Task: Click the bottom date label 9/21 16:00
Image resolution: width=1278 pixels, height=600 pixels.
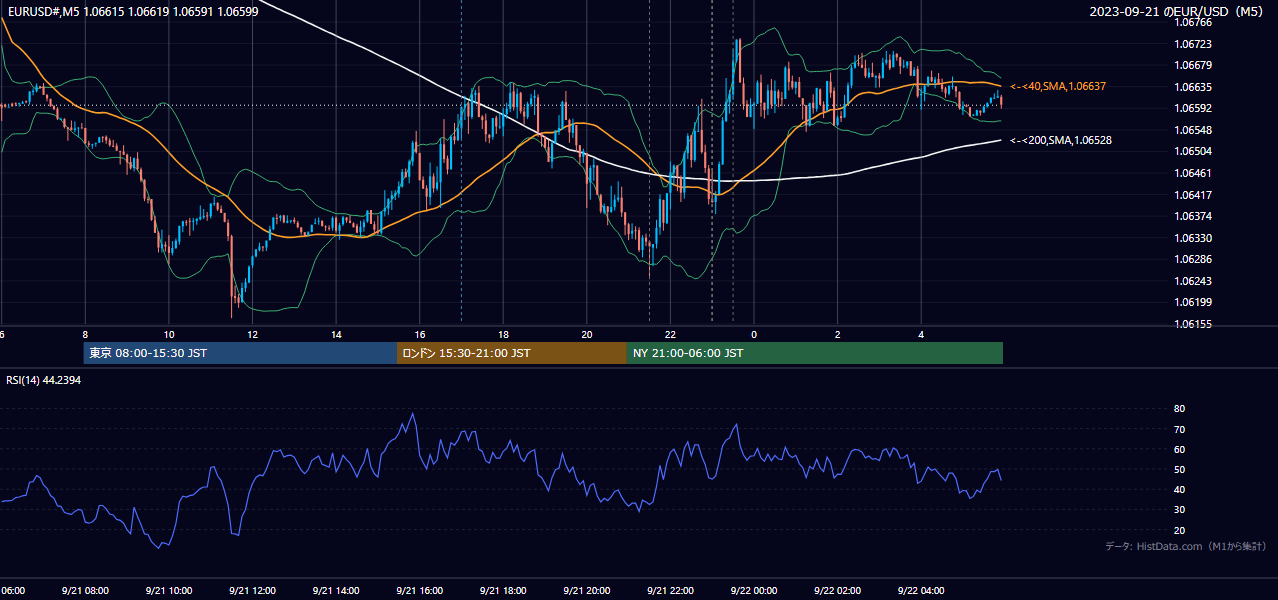Action: [x=420, y=590]
